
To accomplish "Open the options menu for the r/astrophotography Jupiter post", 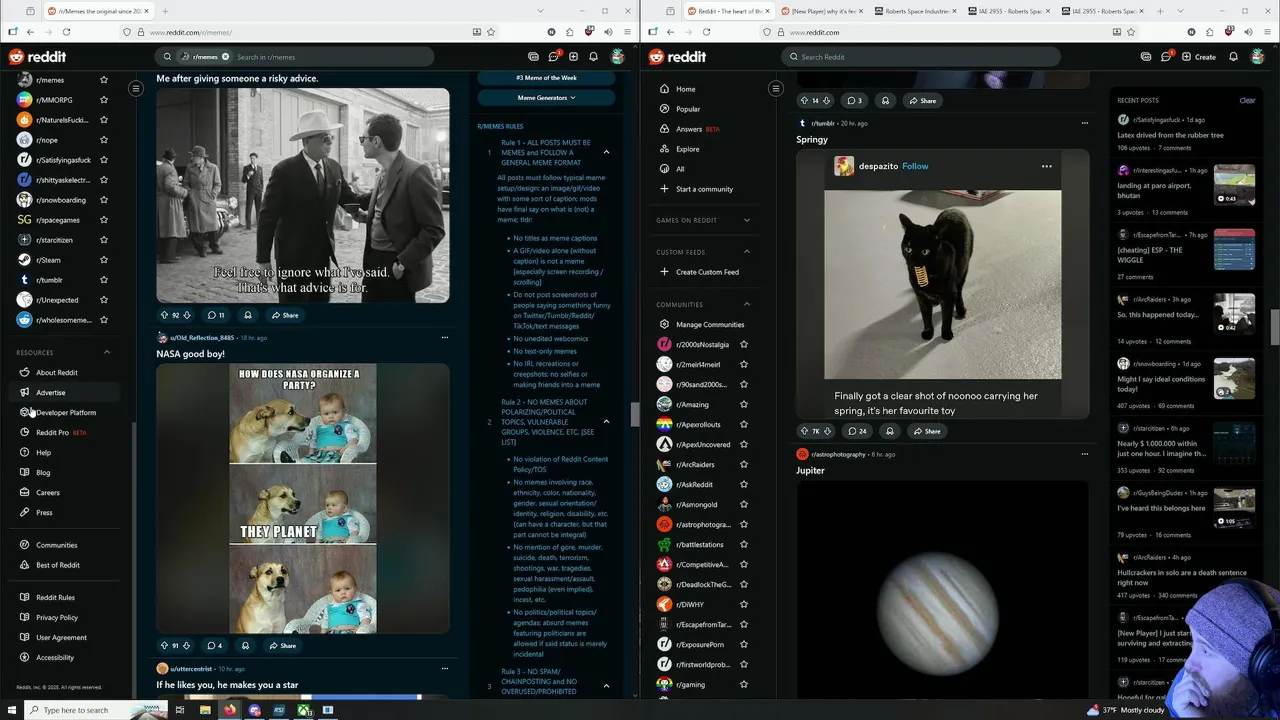I will [1085, 454].
